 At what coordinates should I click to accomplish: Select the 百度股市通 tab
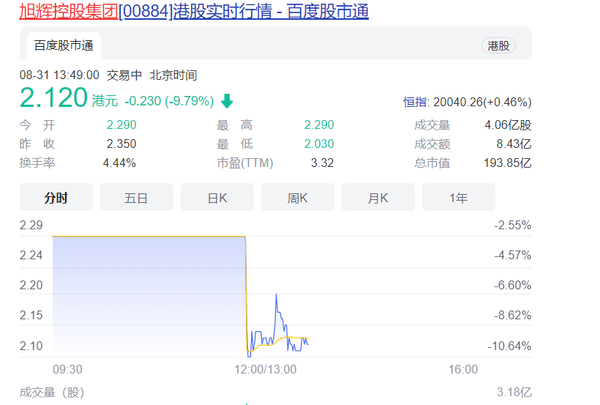(64, 46)
